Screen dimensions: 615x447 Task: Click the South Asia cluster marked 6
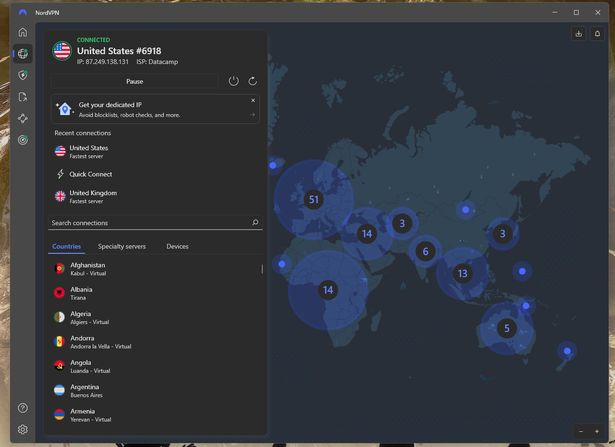point(426,251)
